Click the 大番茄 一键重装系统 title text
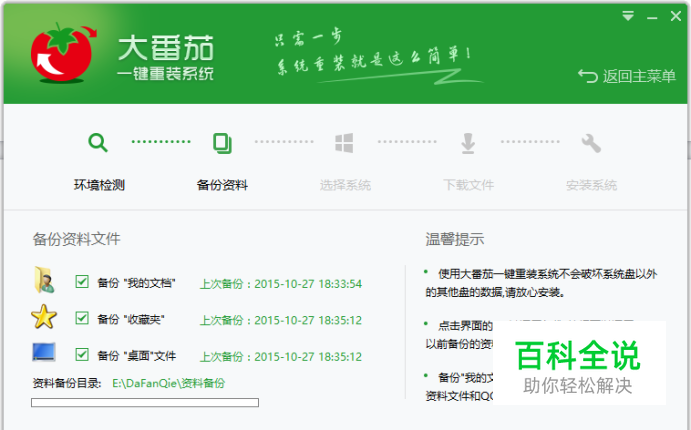 (x=166, y=57)
